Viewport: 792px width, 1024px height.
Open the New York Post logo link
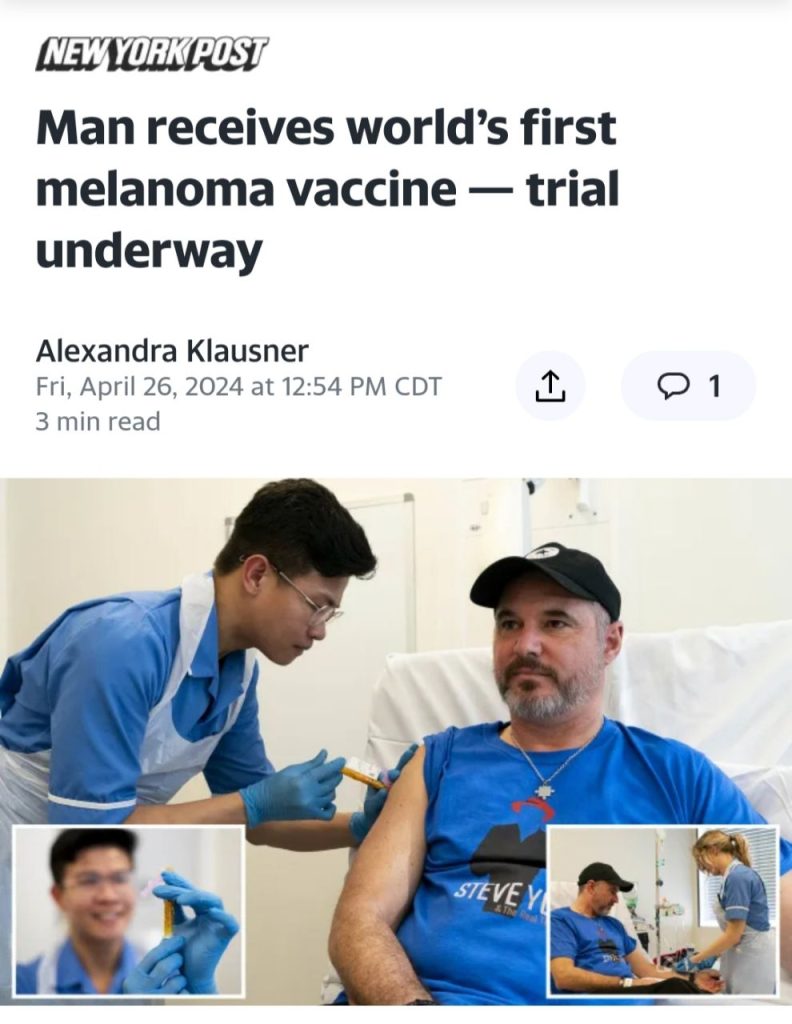pyautogui.click(x=151, y=57)
